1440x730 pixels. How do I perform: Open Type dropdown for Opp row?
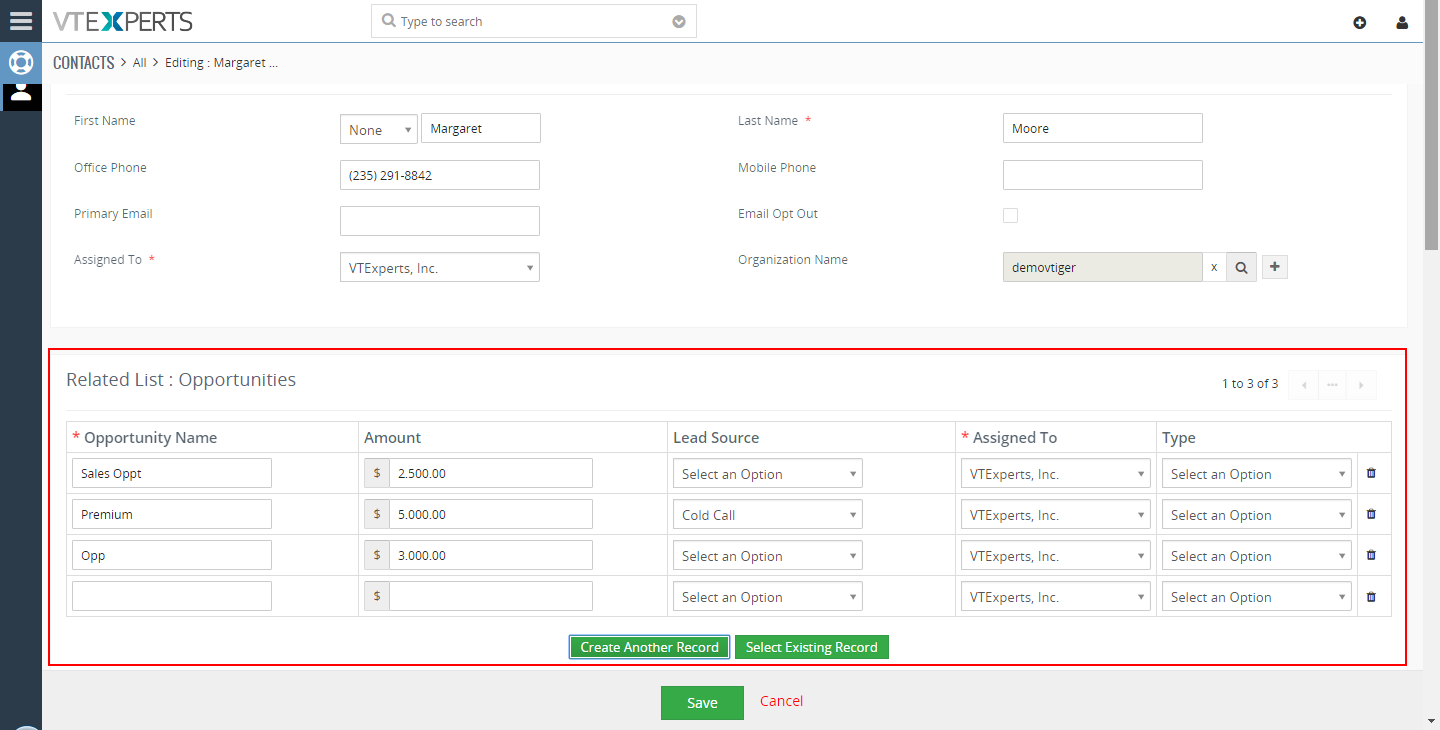[1257, 556]
